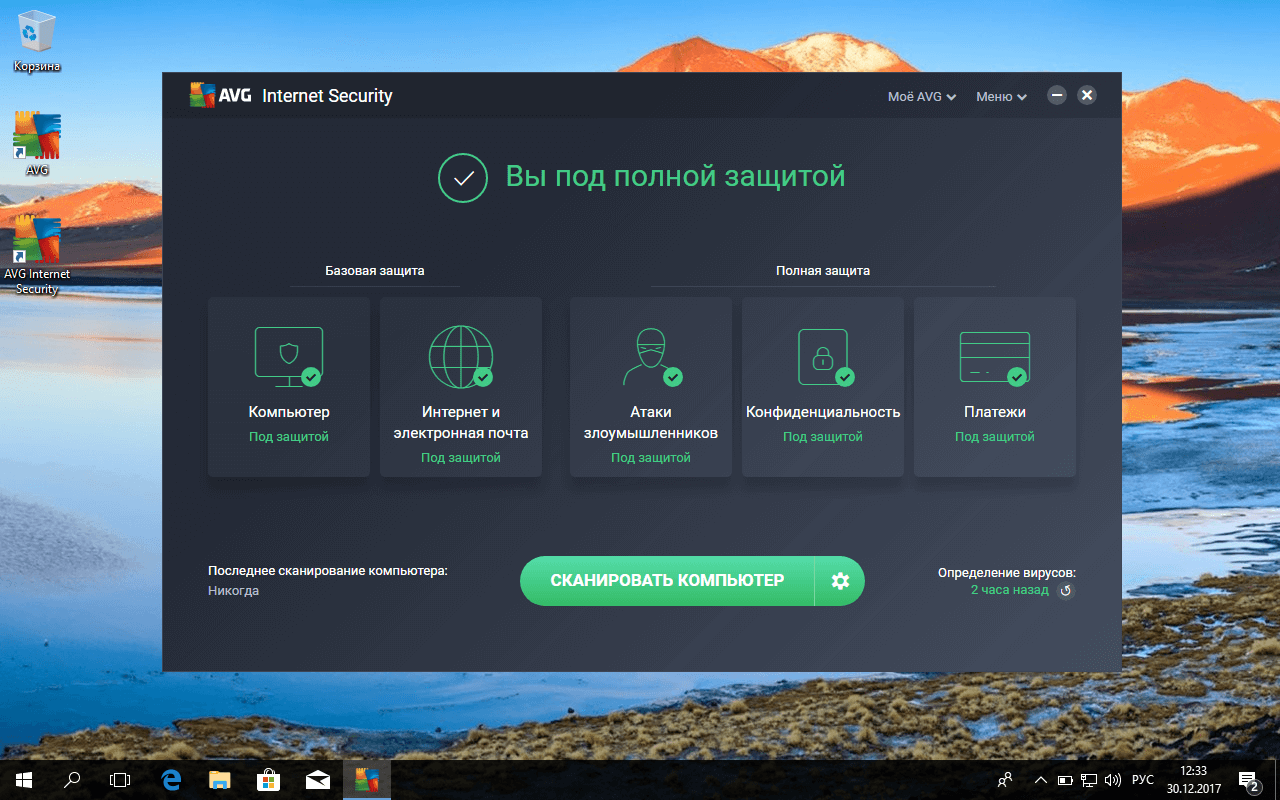The image size is (1280, 800).
Task: Click the Базовая защита section heading
Action: click(x=375, y=271)
